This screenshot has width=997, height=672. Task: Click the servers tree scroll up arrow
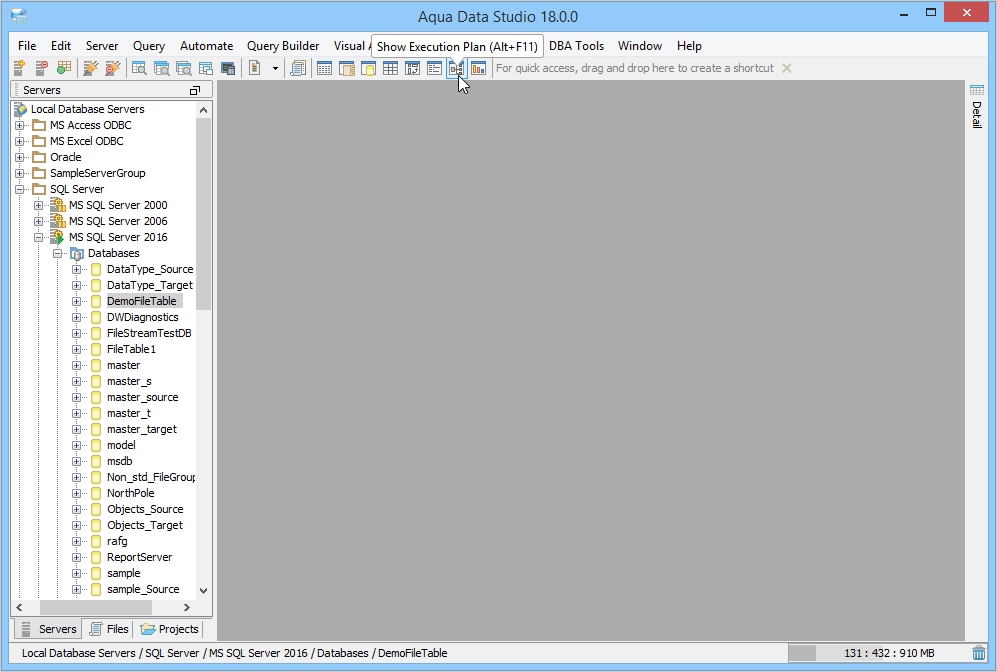(203, 110)
